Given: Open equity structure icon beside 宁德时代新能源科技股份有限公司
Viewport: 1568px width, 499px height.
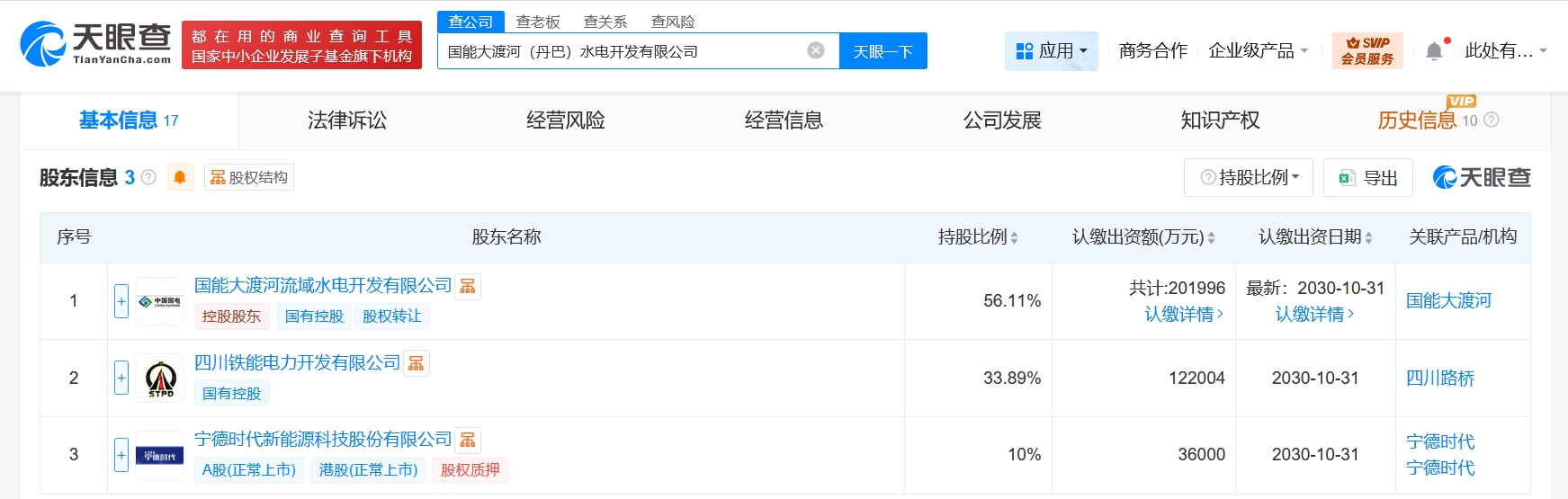Looking at the screenshot, I should coord(468,440).
